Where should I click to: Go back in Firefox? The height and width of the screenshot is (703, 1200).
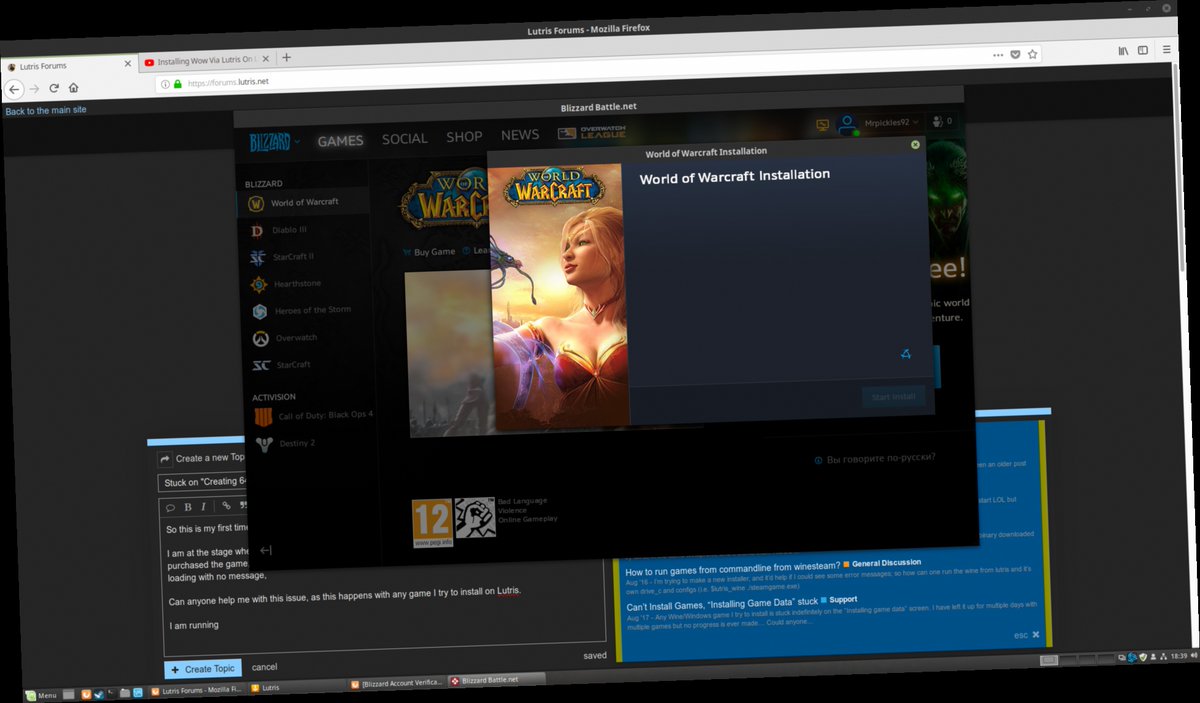14,89
